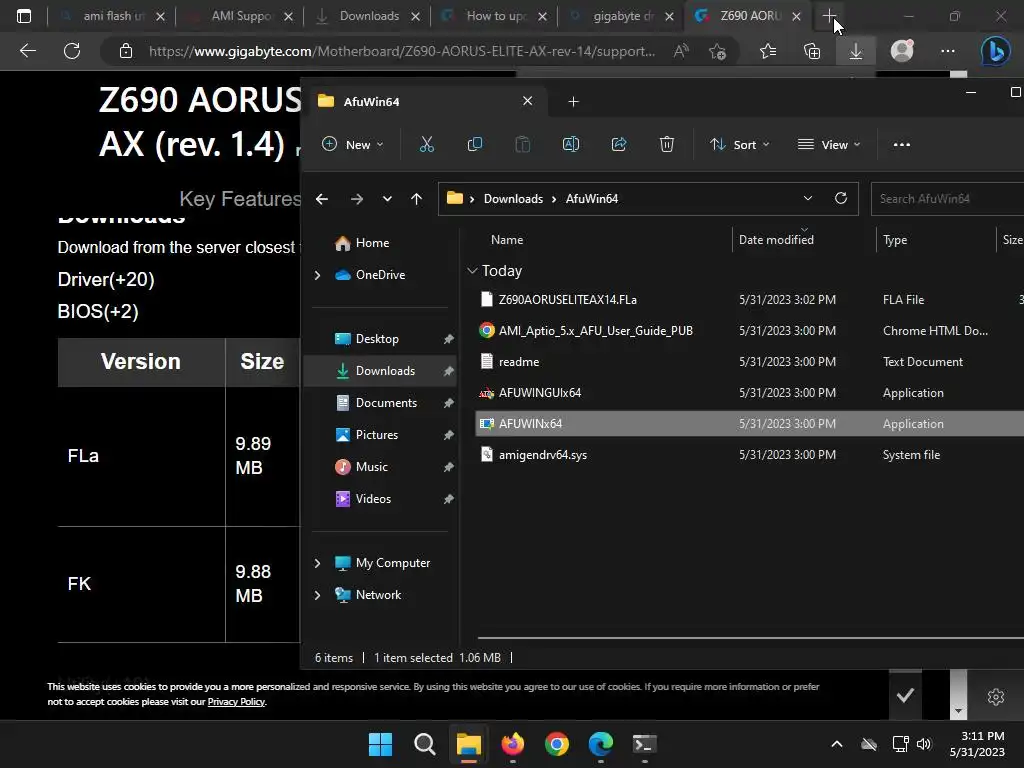Open the Edge Downloads toolbar icon
This screenshot has height=768, width=1024.
pos(856,51)
